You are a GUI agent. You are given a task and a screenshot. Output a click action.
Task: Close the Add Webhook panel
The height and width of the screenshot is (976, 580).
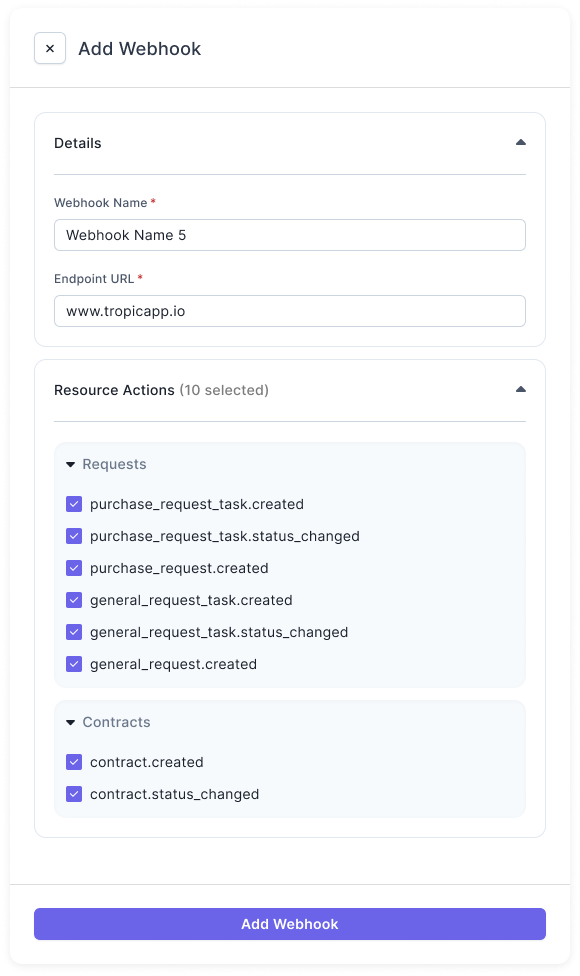pyautogui.click(x=50, y=49)
